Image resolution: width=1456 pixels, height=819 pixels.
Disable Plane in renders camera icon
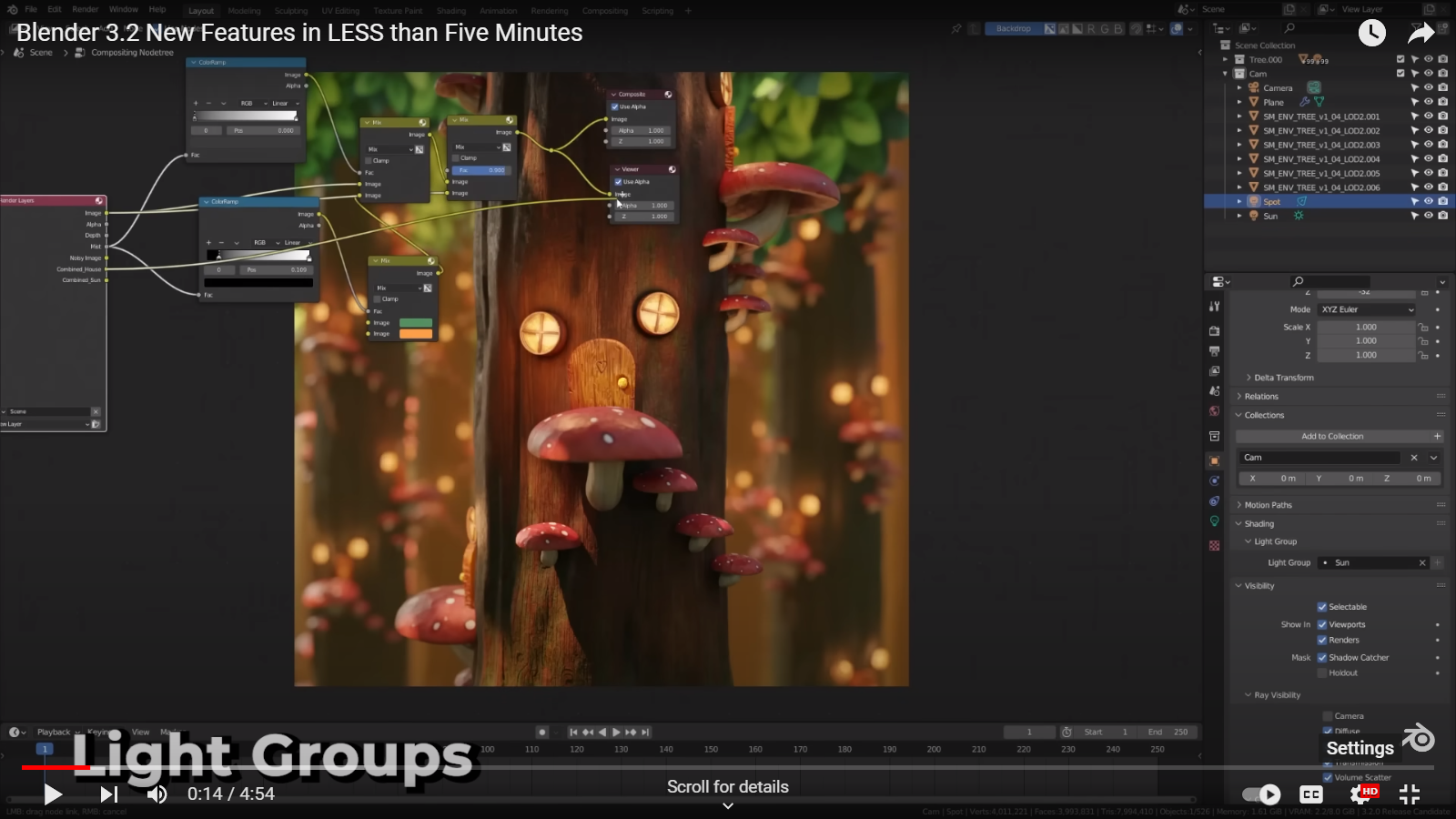[x=1443, y=102]
